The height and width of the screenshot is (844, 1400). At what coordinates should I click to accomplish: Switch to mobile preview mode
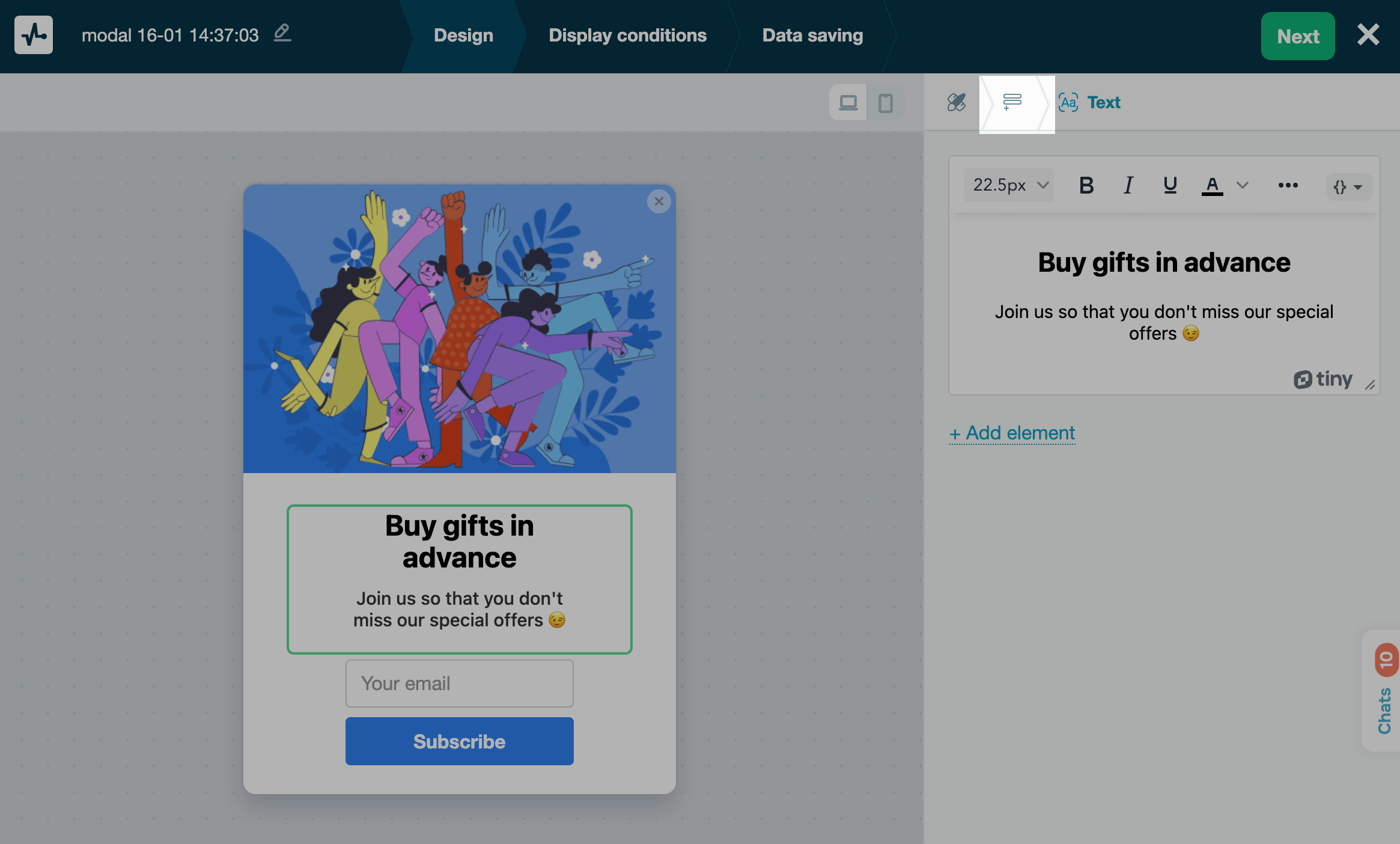click(885, 103)
